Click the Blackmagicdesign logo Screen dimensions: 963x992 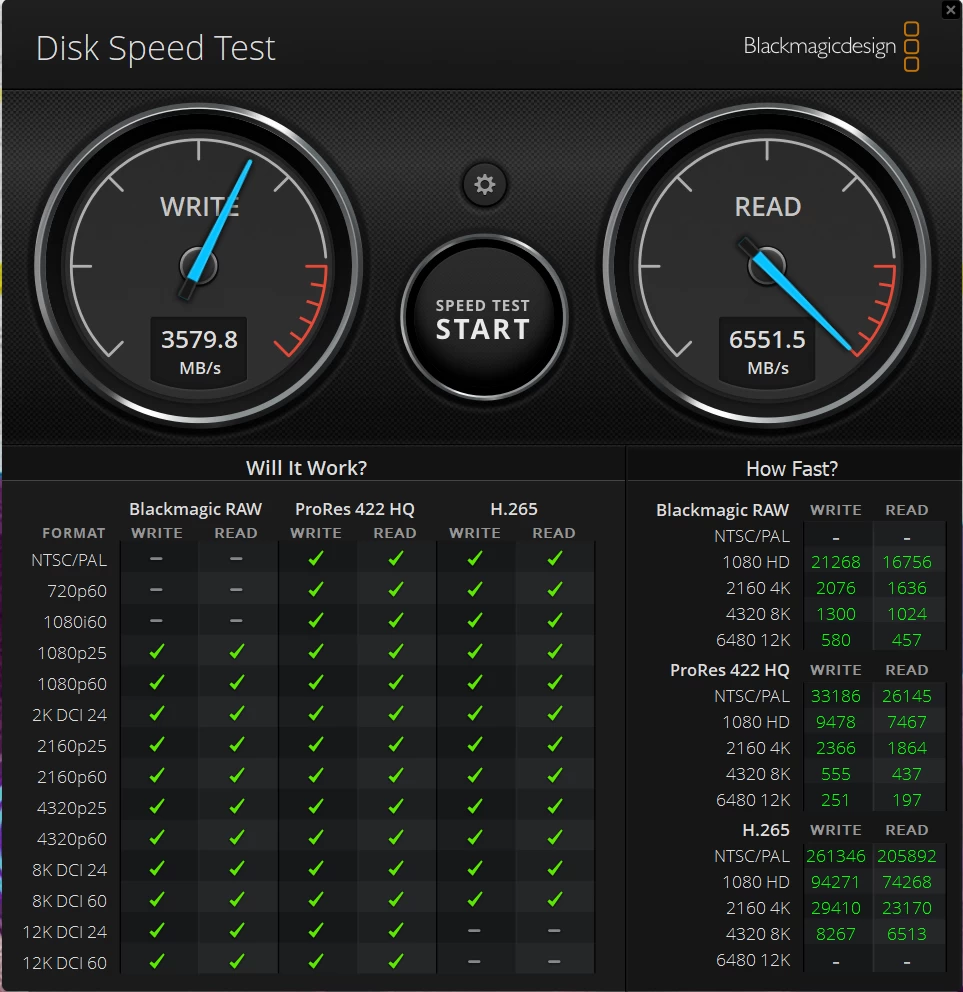coord(831,47)
